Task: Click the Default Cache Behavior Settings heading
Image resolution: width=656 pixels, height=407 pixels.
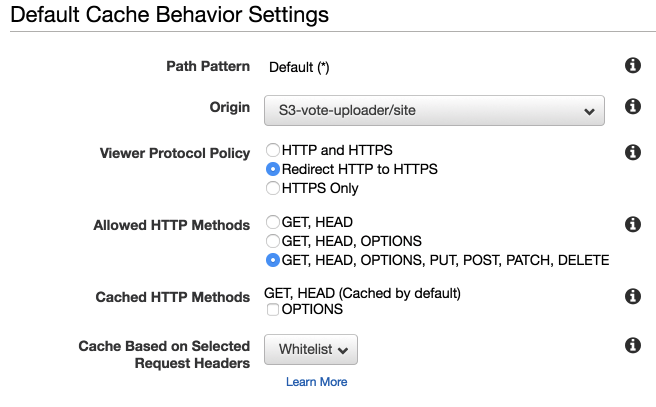Action: point(169,15)
